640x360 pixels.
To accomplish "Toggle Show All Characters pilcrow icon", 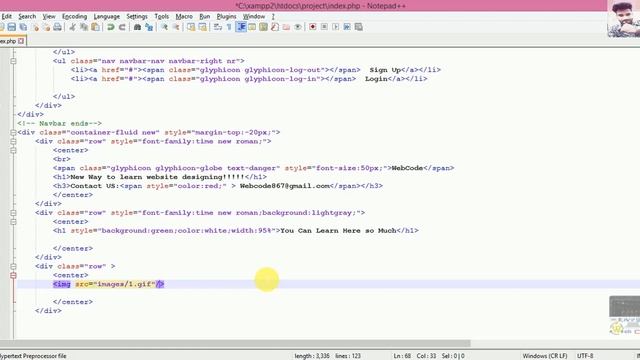I will click(x=229, y=27).
